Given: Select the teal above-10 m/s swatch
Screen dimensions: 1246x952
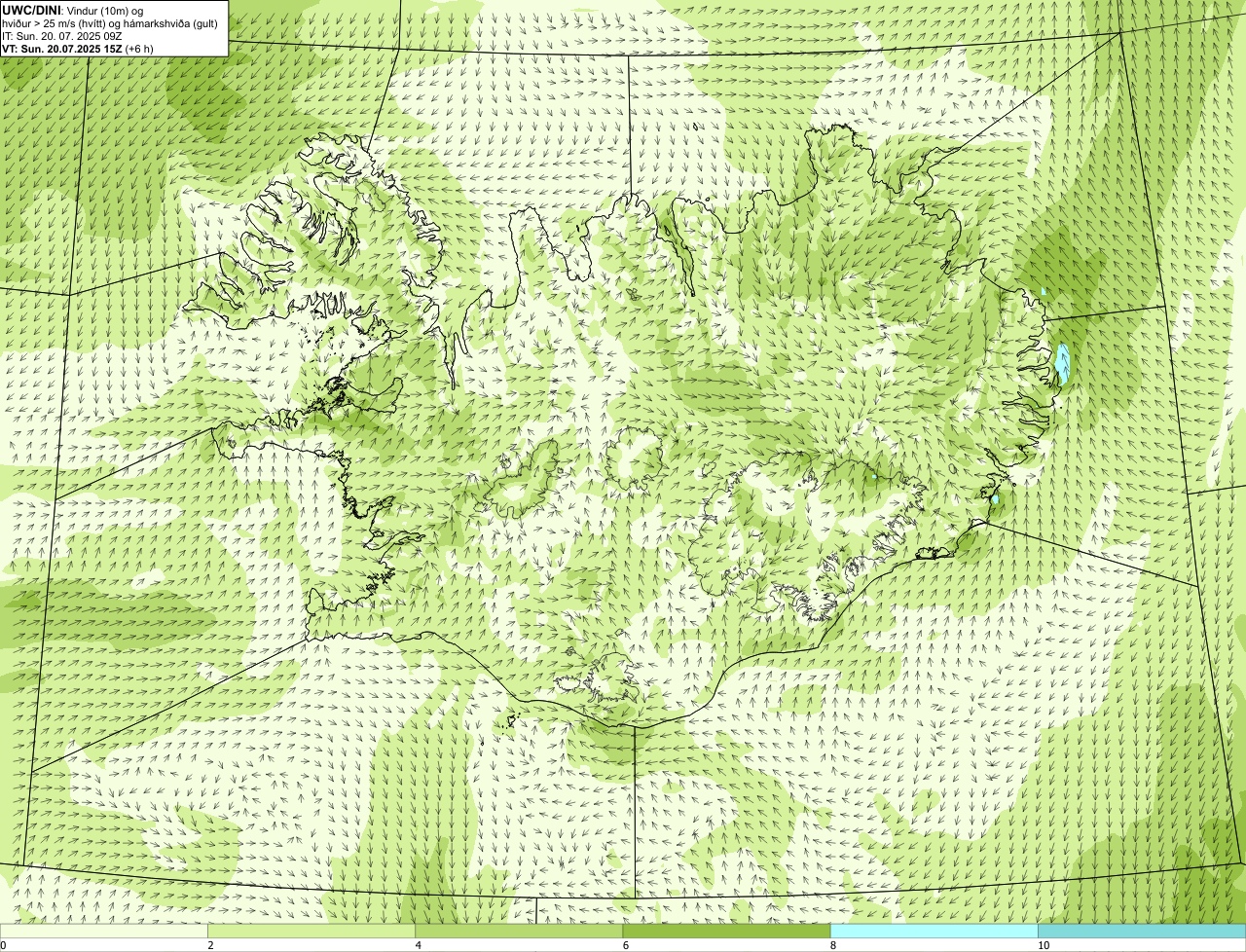Looking at the screenshot, I should (1142, 932).
